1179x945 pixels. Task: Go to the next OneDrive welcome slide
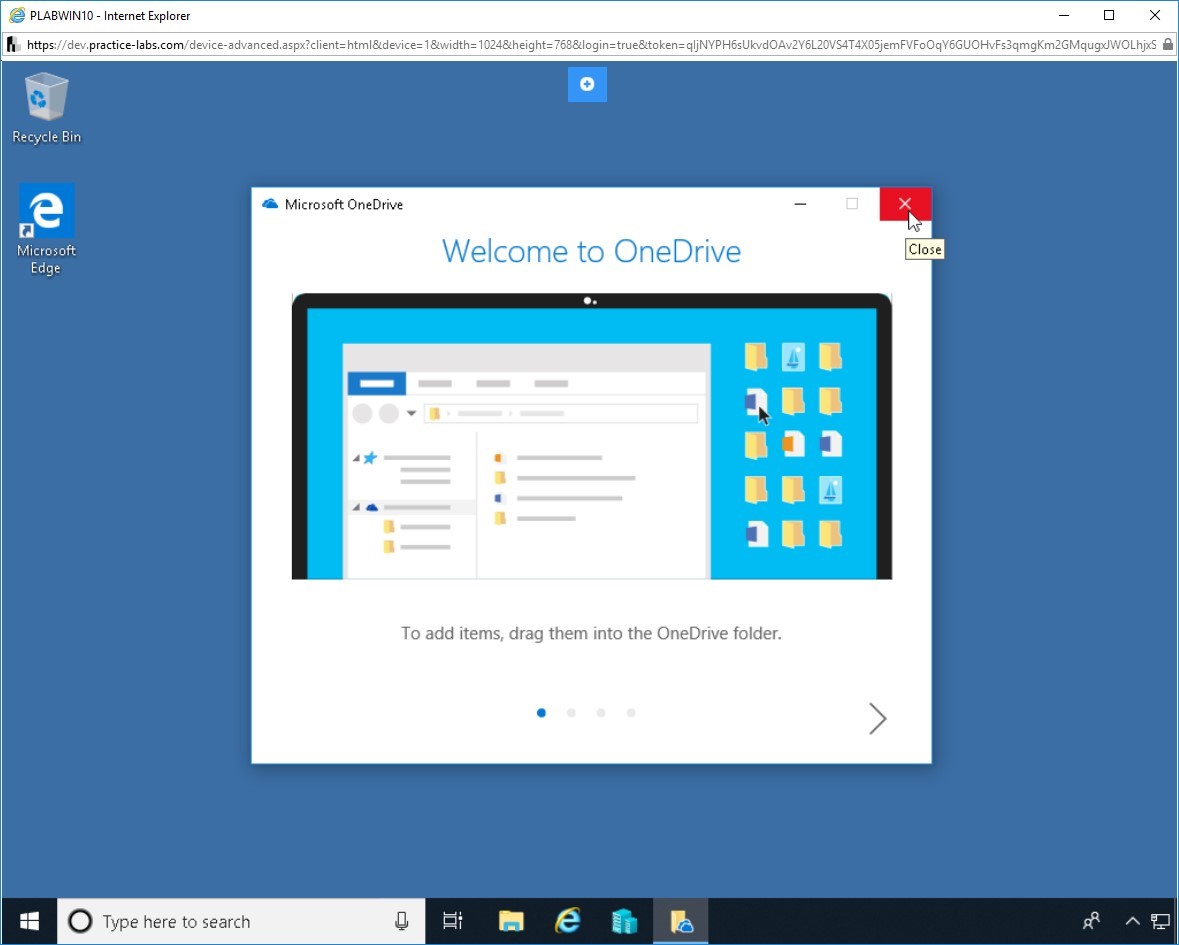(877, 718)
